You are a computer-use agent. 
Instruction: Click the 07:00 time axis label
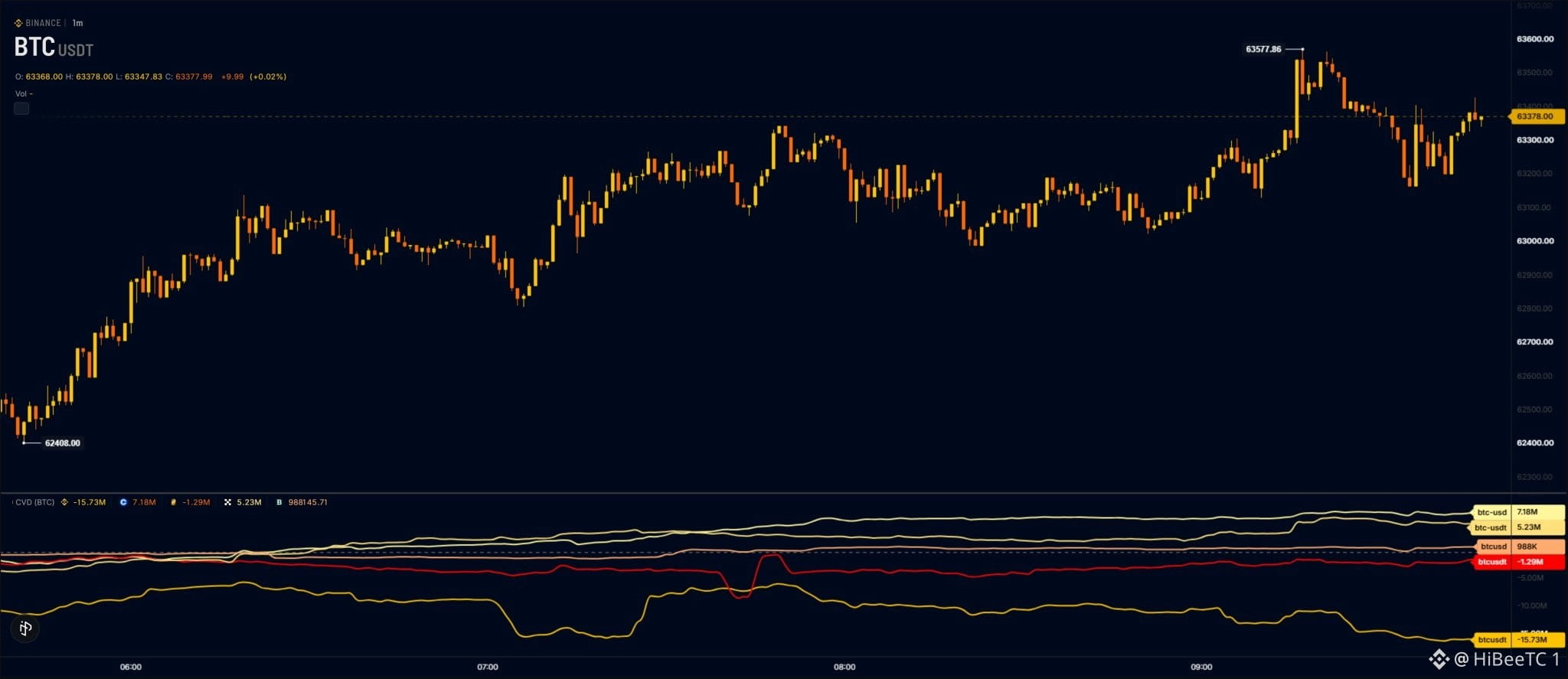point(488,667)
